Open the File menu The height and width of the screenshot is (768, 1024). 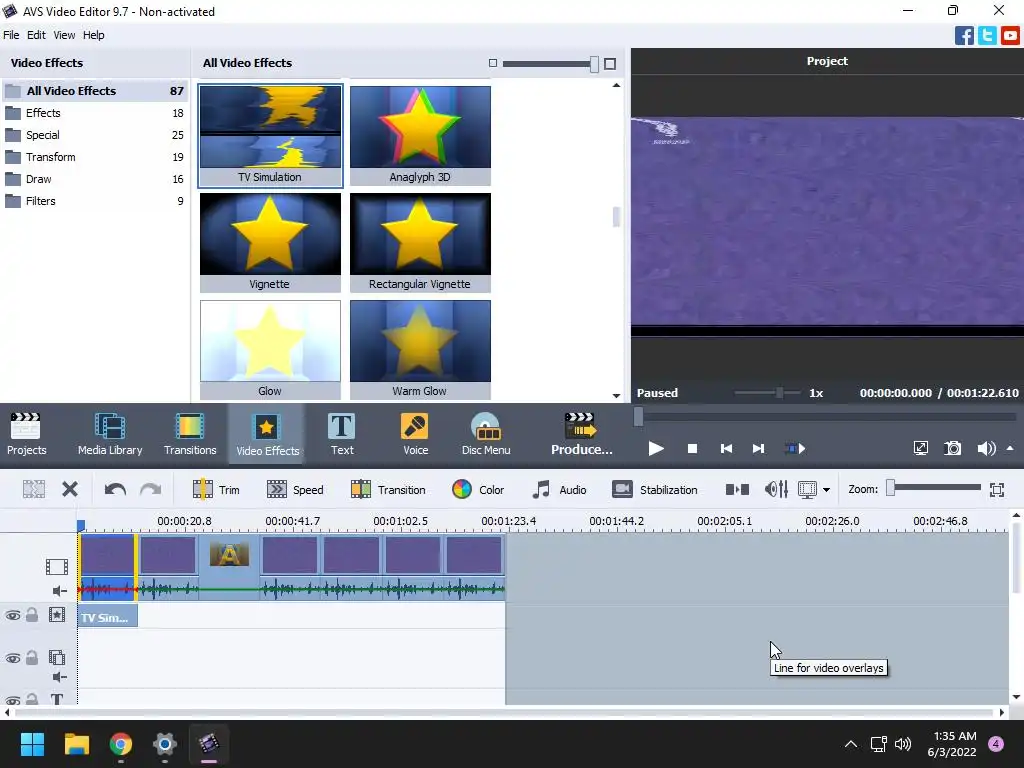point(11,35)
